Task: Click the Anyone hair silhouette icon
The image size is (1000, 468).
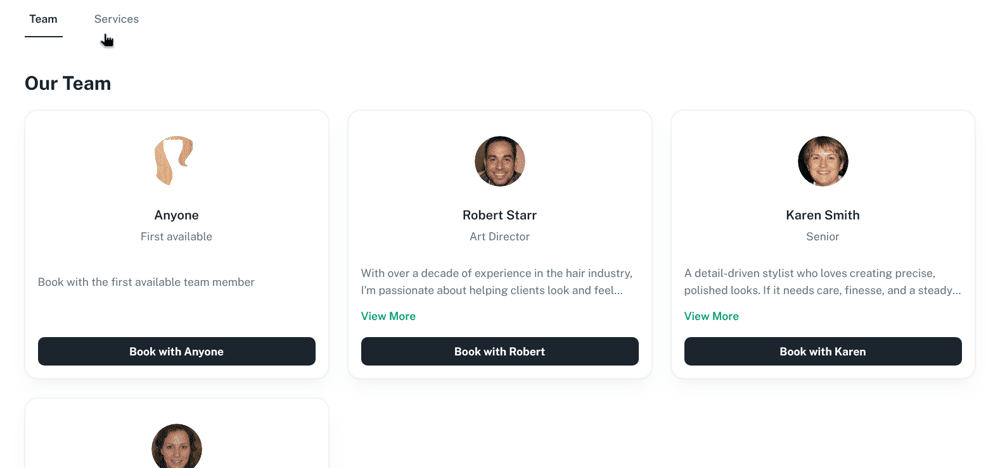Action: [174, 161]
